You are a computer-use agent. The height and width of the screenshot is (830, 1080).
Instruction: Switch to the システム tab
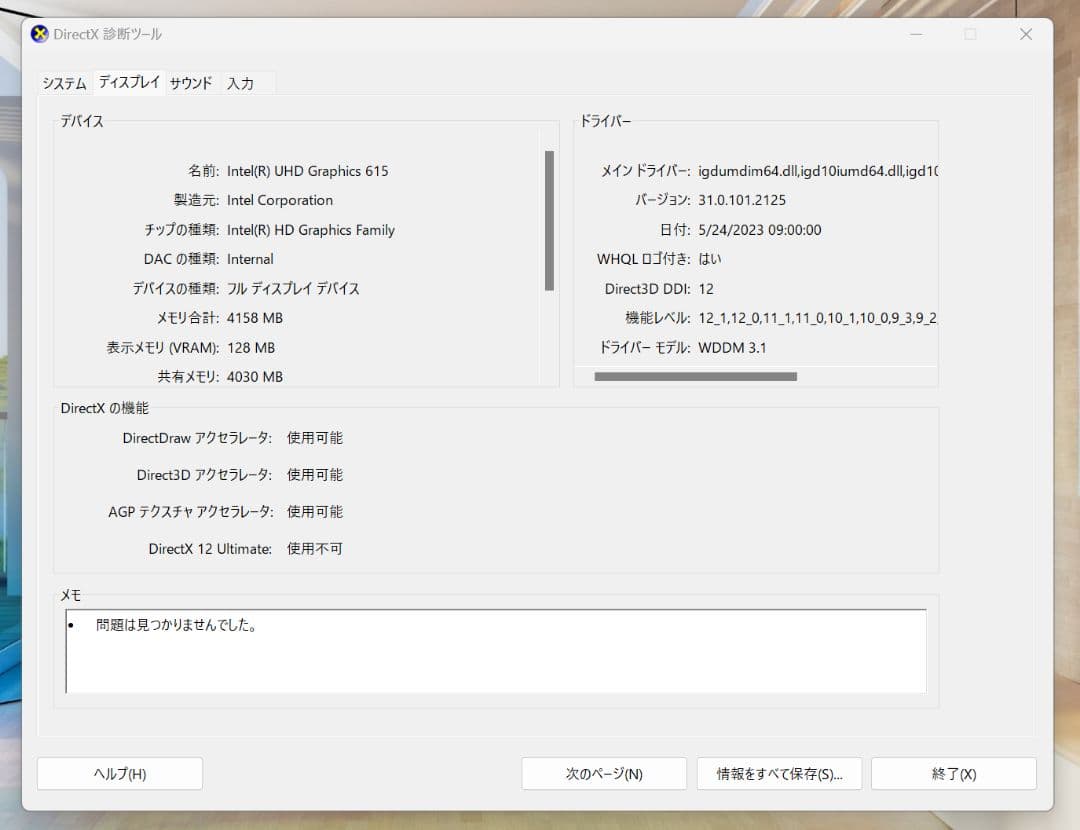click(63, 84)
